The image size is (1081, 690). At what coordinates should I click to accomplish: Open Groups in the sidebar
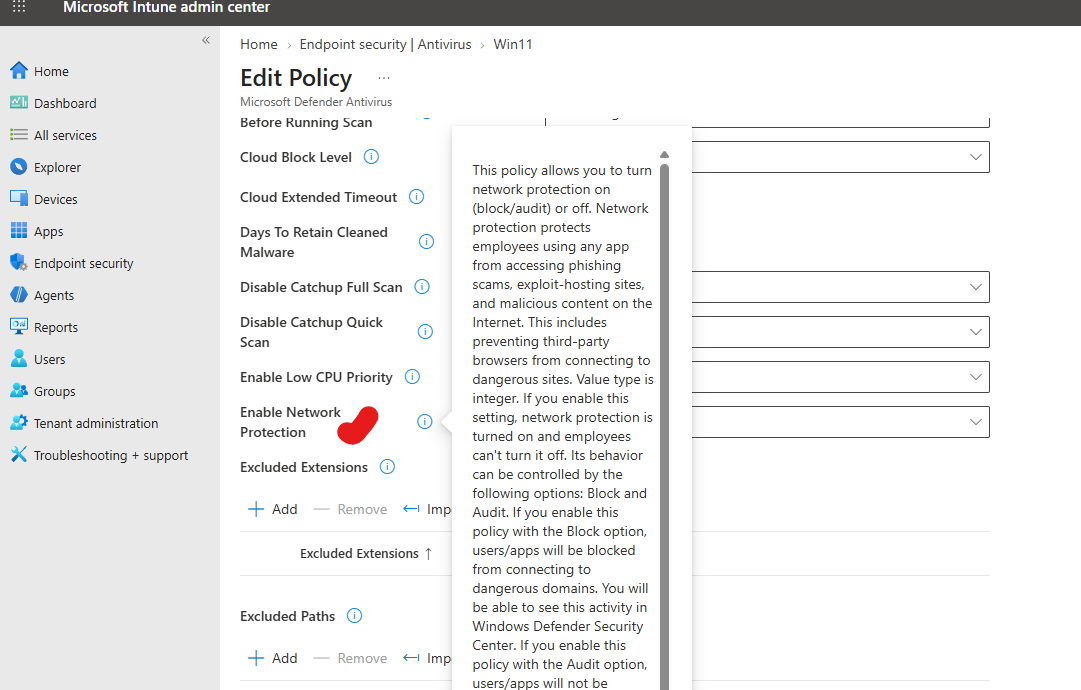[54, 392]
